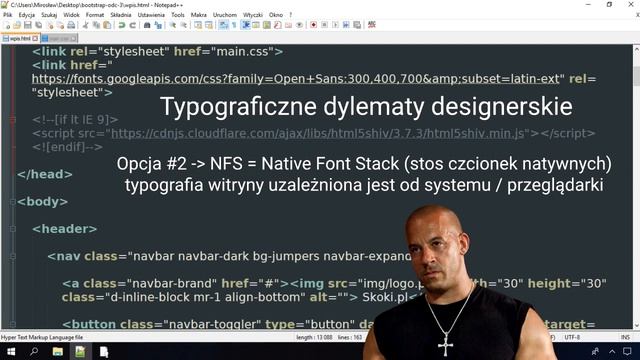Save the current file with the floppy icon
The width and height of the screenshot is (640, 360).
pos(28,25)
